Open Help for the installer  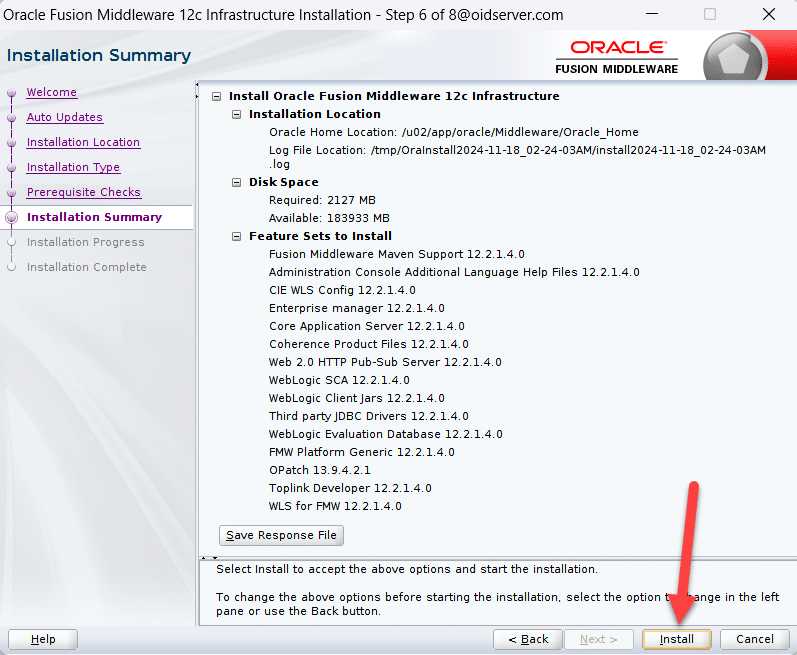pos(43,639)
